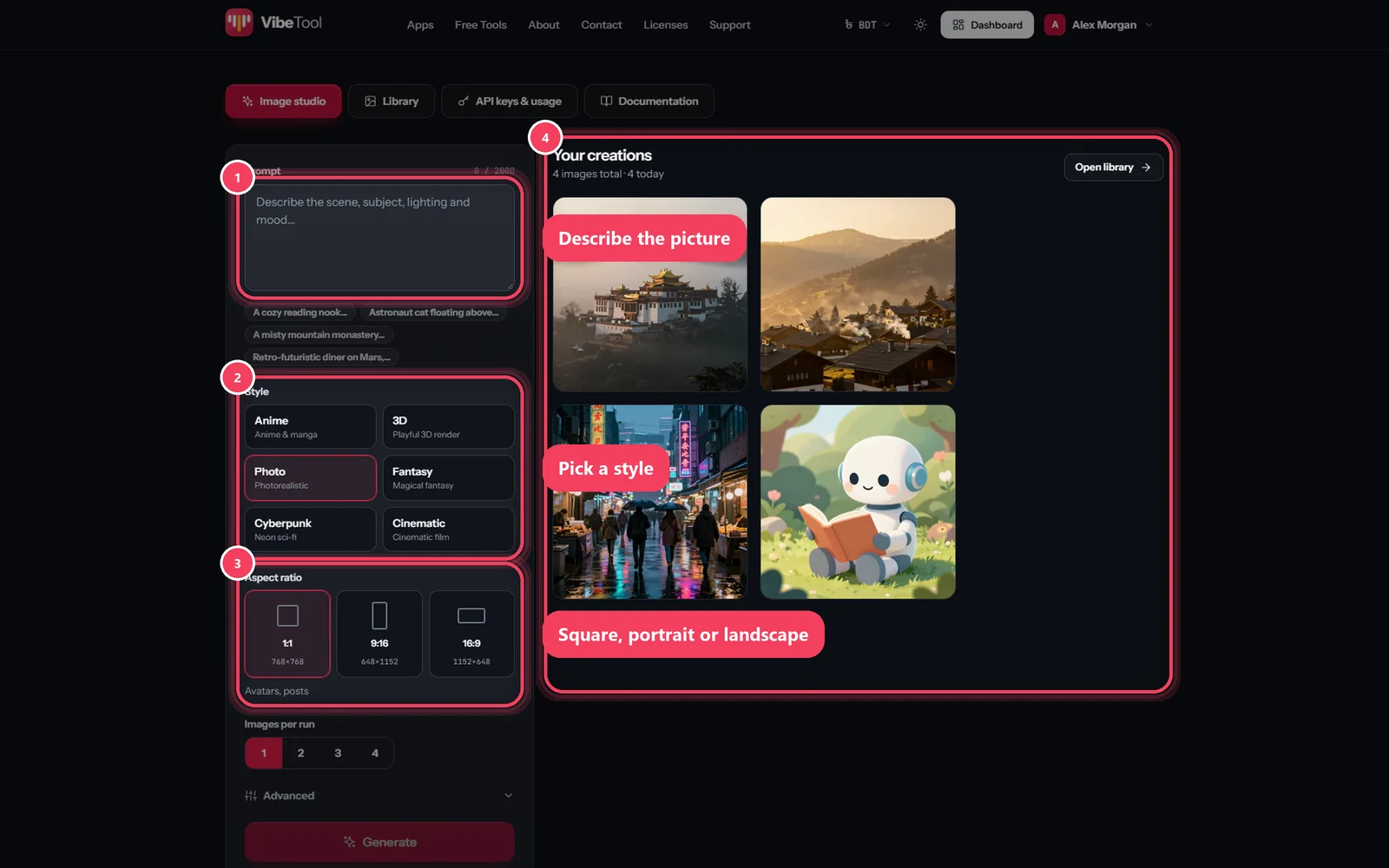Open the Documentation tab
1389x868 pixels.
[x=649, y=102]
